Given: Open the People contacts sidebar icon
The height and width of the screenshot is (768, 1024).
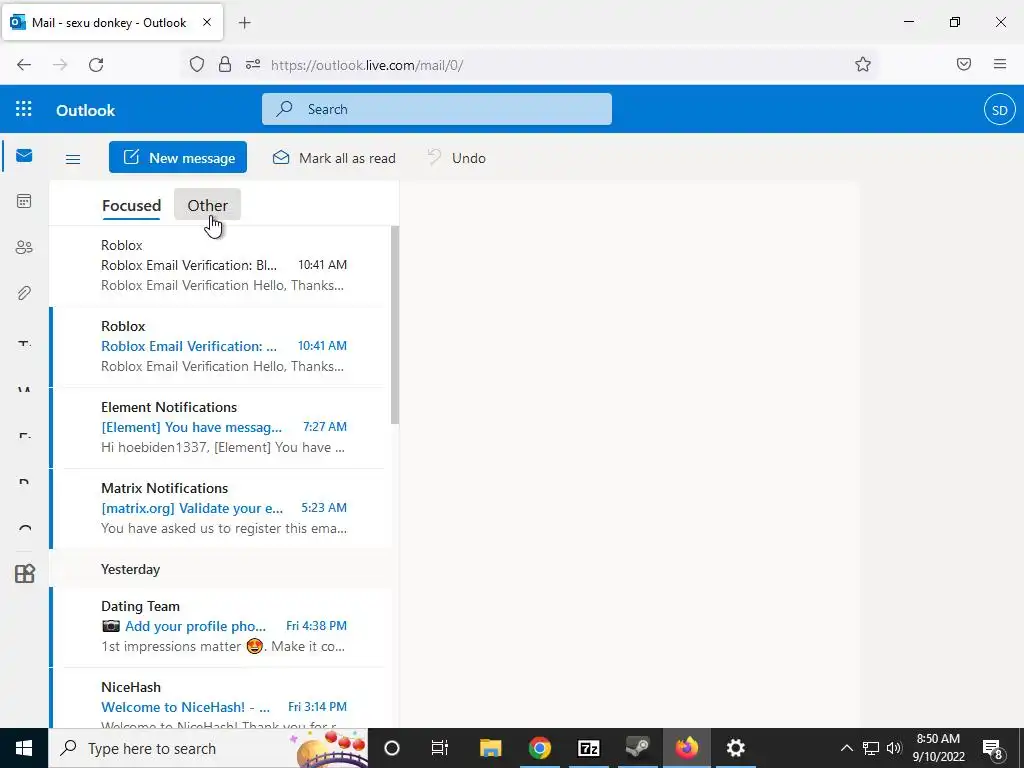Looking at the screenshot, I should 24,247.
